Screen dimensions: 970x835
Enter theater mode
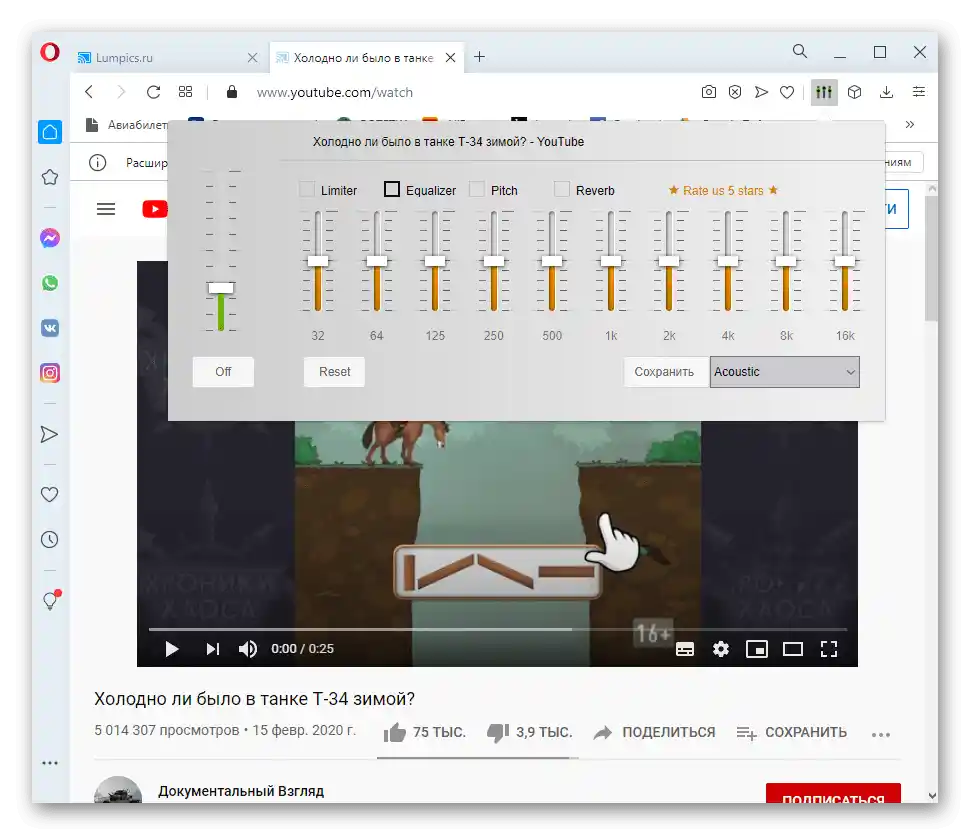pyautogui.click(x=793, y=649)
